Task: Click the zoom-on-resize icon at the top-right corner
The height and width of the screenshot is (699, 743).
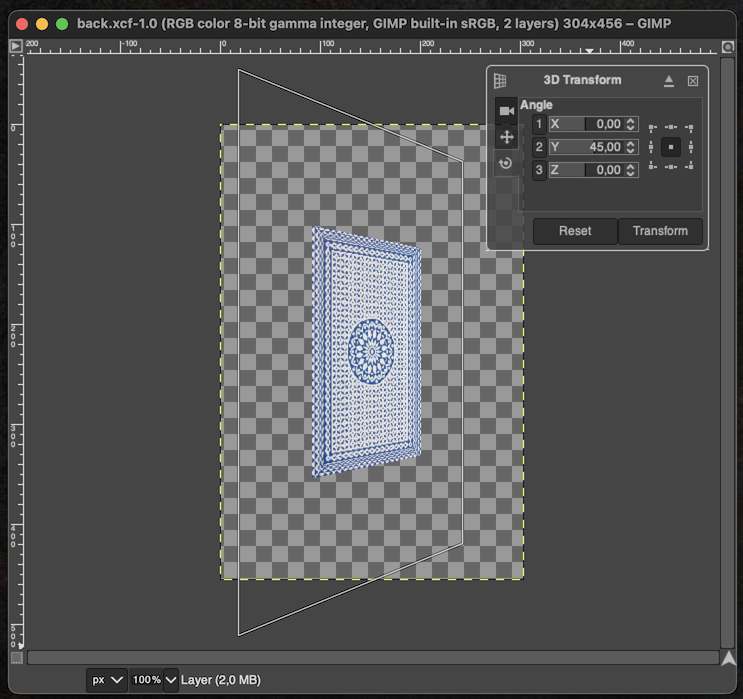Action: [728, 46]
